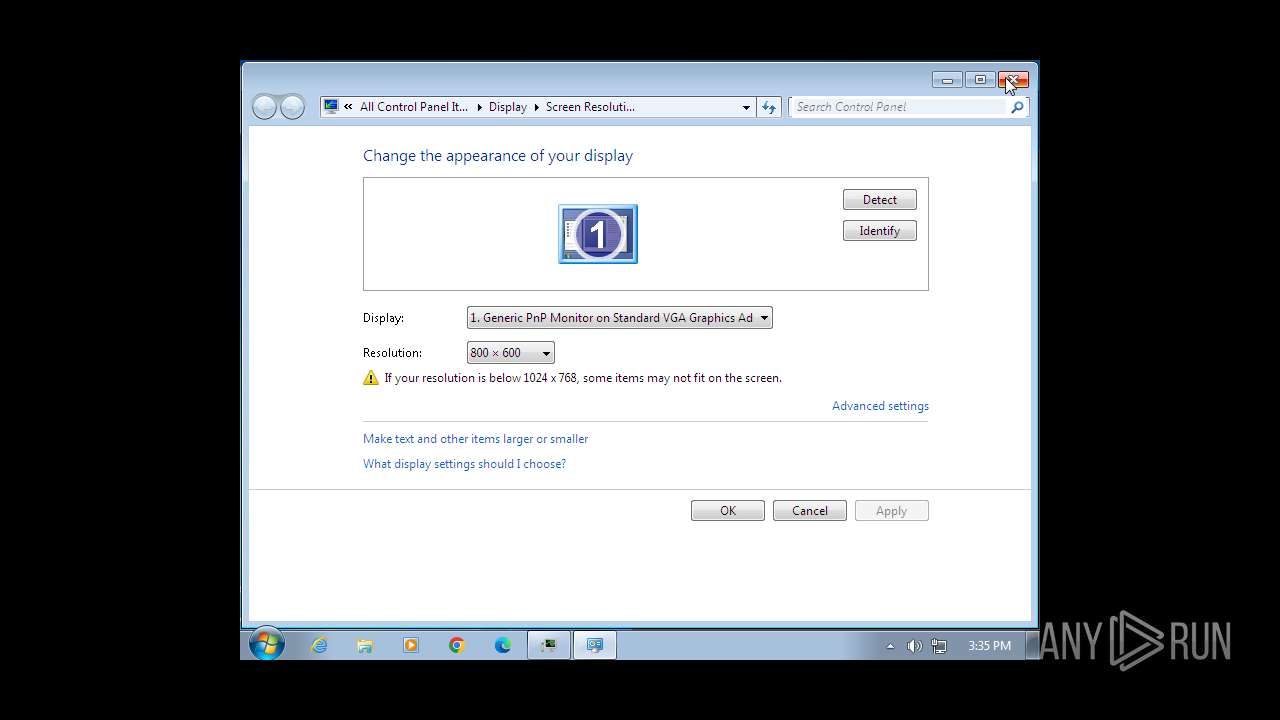Click the Control Panel icon in address bar

pyautogui.click(x=331, y=107)
